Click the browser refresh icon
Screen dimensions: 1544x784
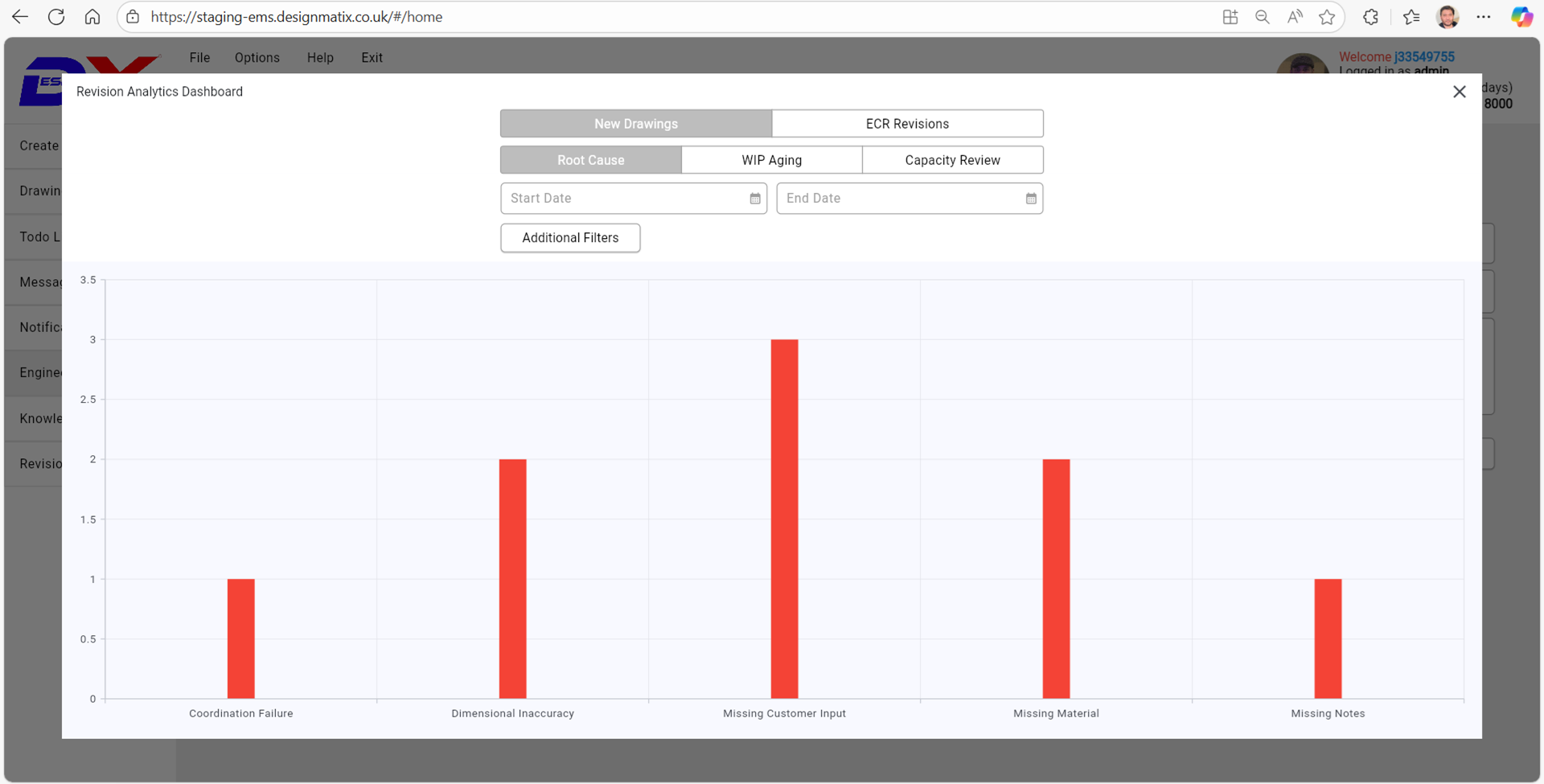[56, 17]
